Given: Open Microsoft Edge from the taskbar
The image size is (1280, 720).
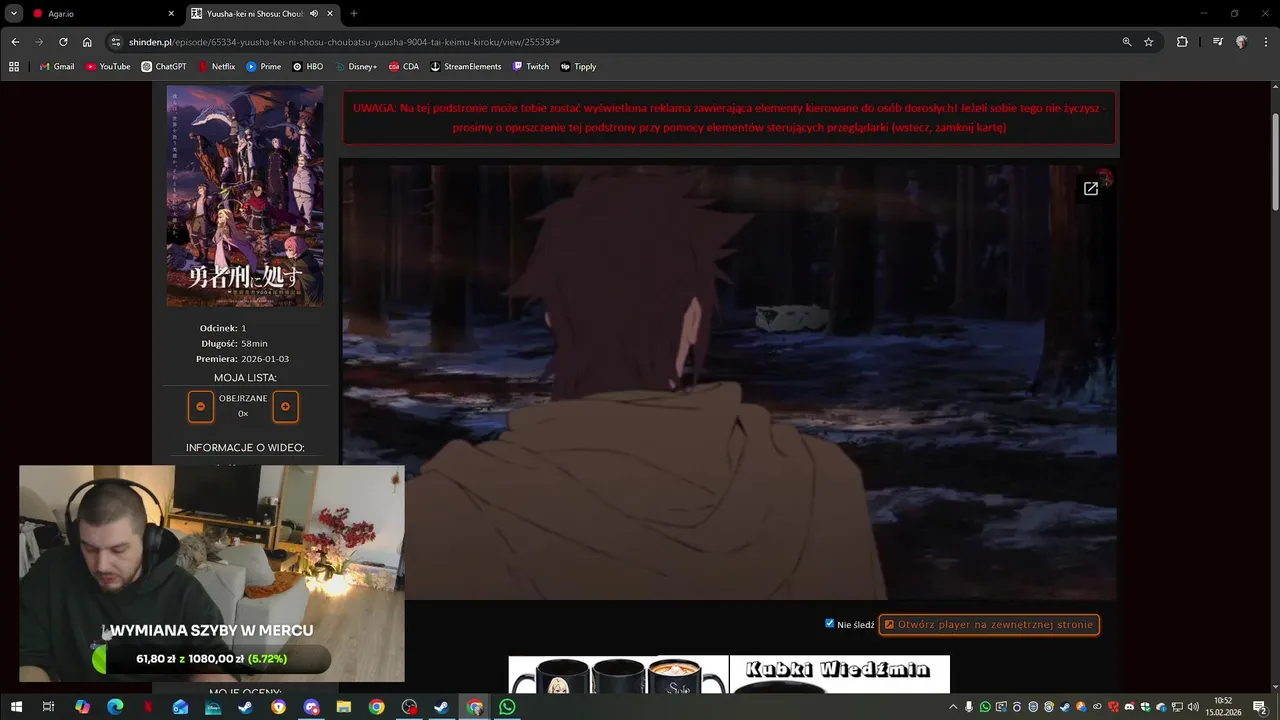Looking at the screenshot, I should (x=115, y=707).
